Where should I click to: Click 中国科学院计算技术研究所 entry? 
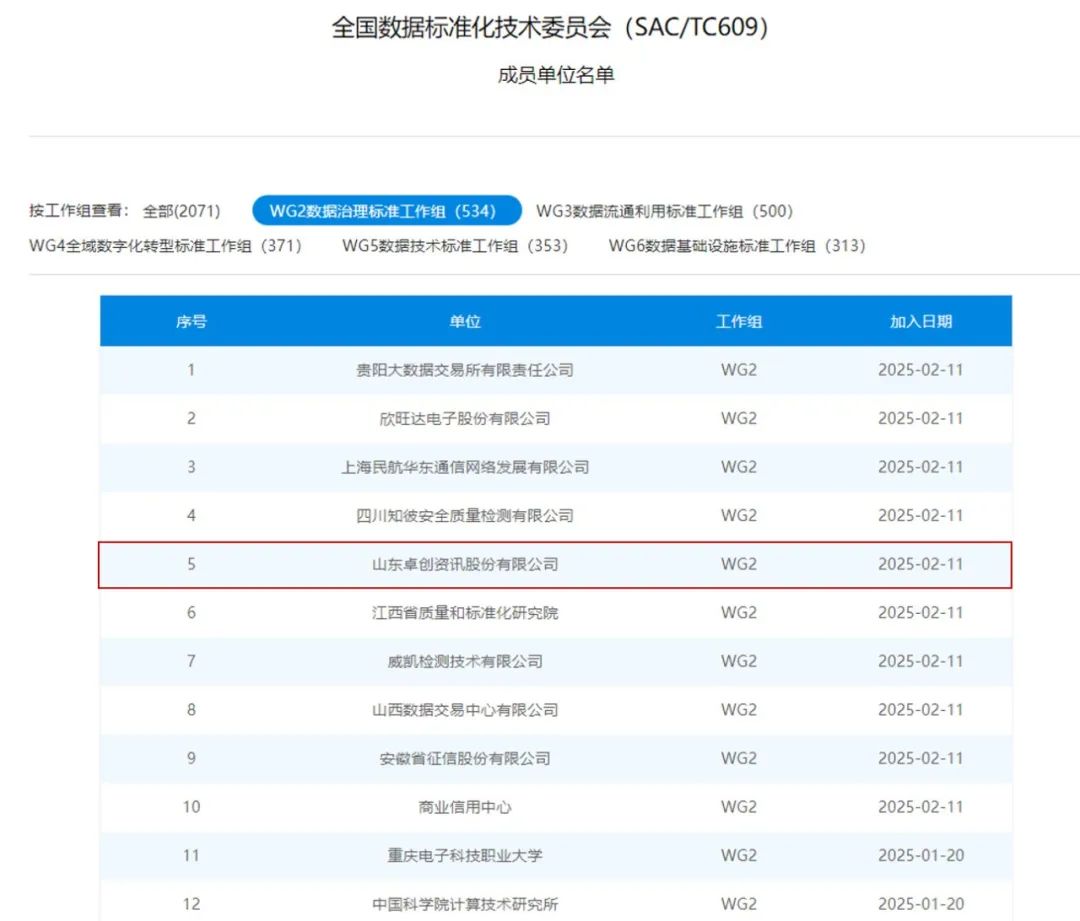click(x=465, y=904)
